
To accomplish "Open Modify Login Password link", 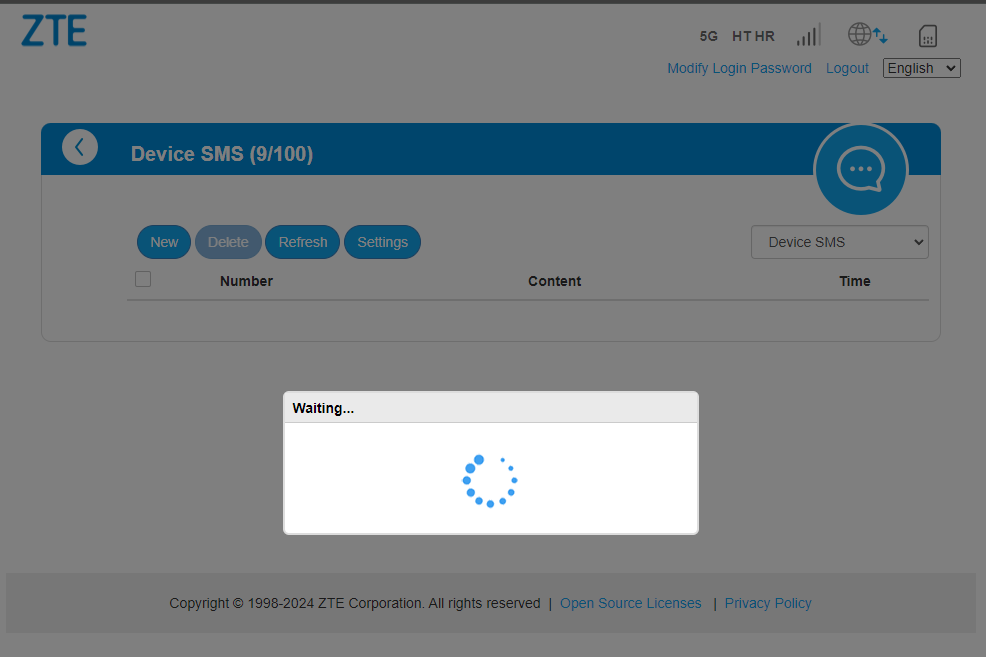I will pos(739,68).
